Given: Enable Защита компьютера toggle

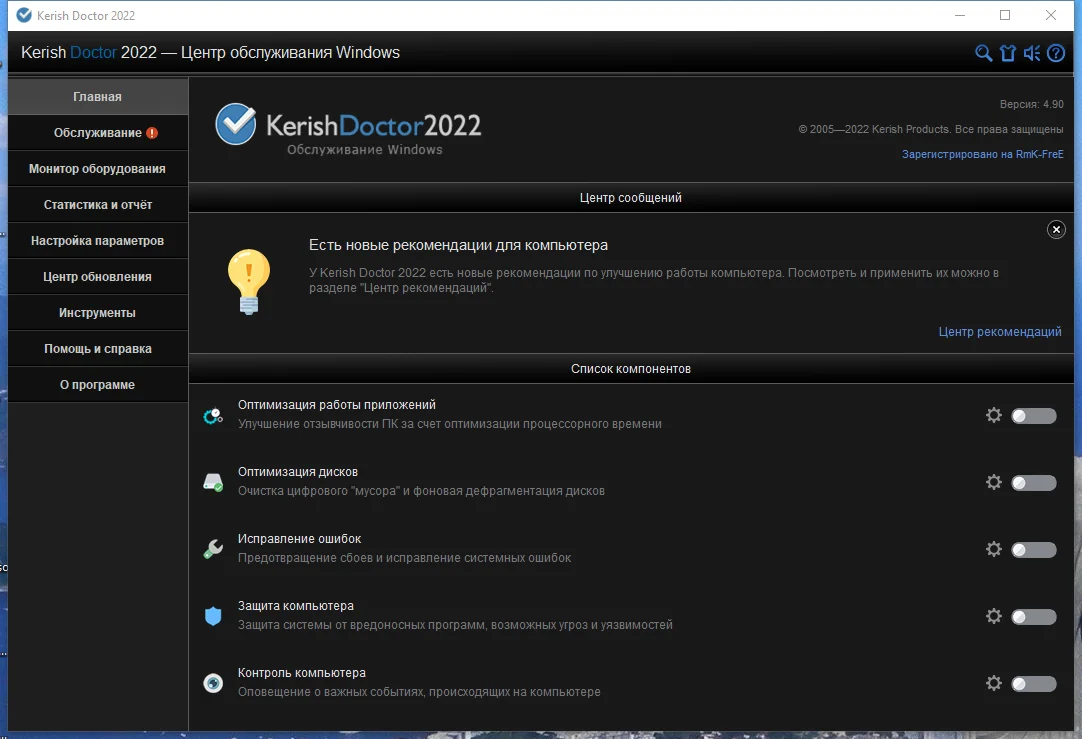Looking at the screenshot, I should pyautogui.click(x=1034, y=616).
